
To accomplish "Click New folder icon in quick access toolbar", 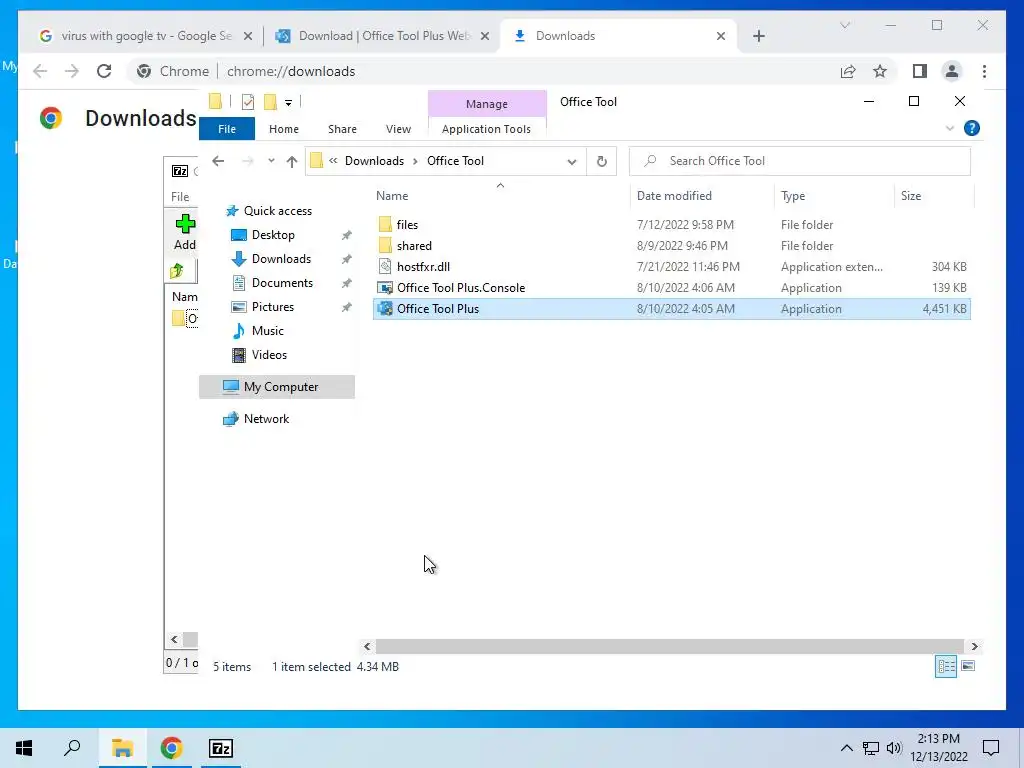I will click(x=270, y=102).
